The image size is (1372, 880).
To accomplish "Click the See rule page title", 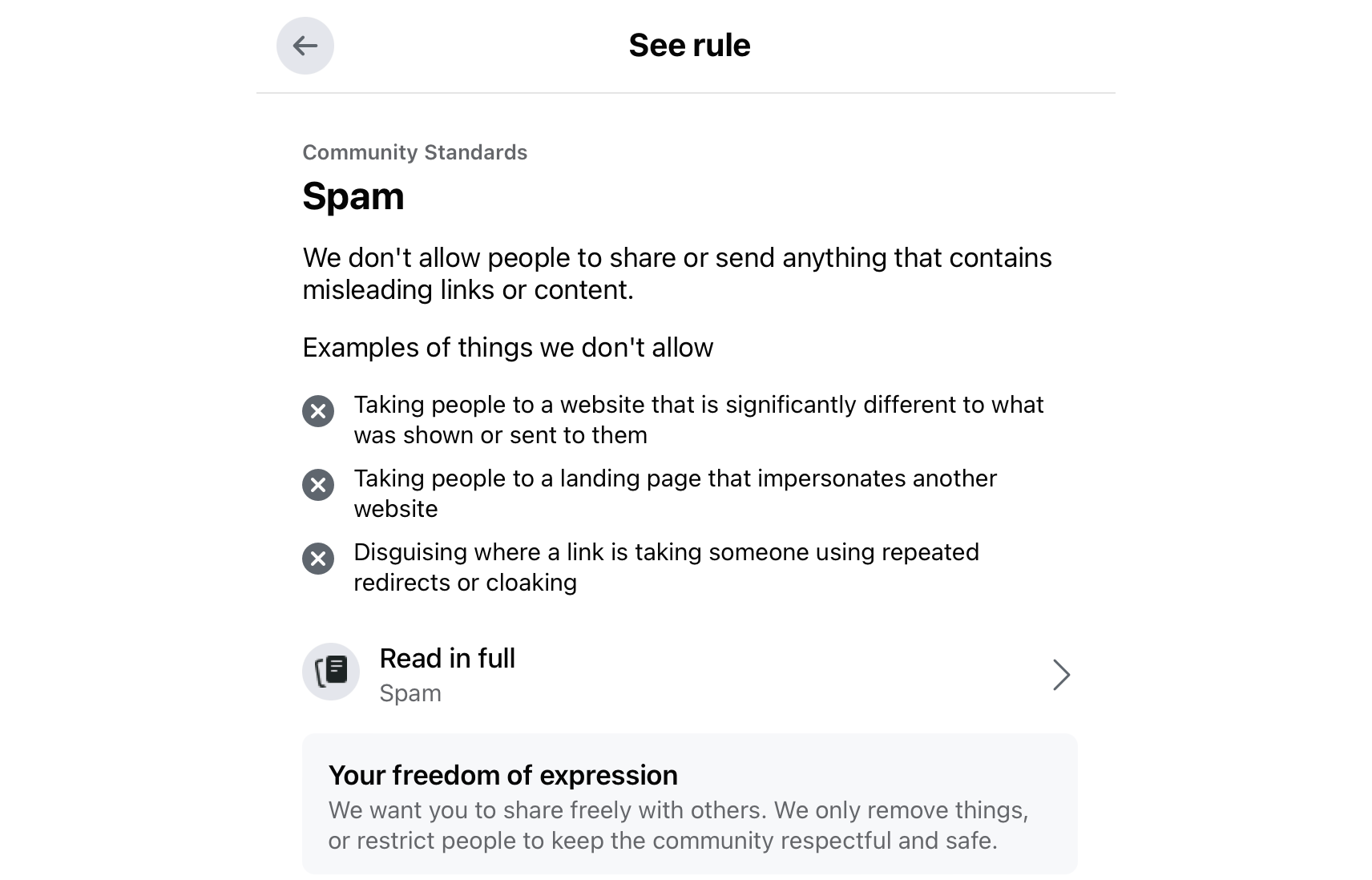I will (689, 46).
